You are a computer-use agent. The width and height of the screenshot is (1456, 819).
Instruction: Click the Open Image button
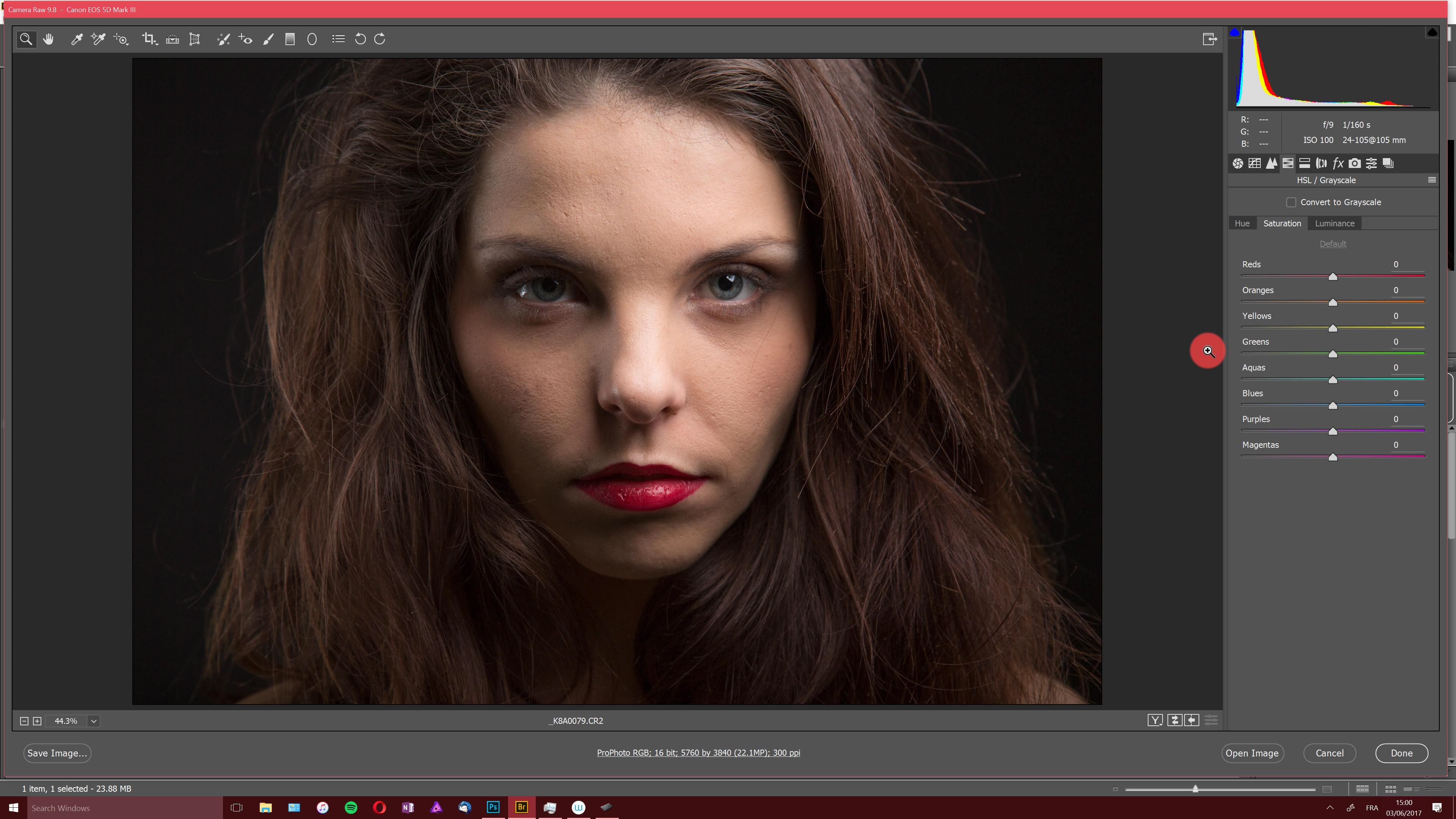point(1252,753)
